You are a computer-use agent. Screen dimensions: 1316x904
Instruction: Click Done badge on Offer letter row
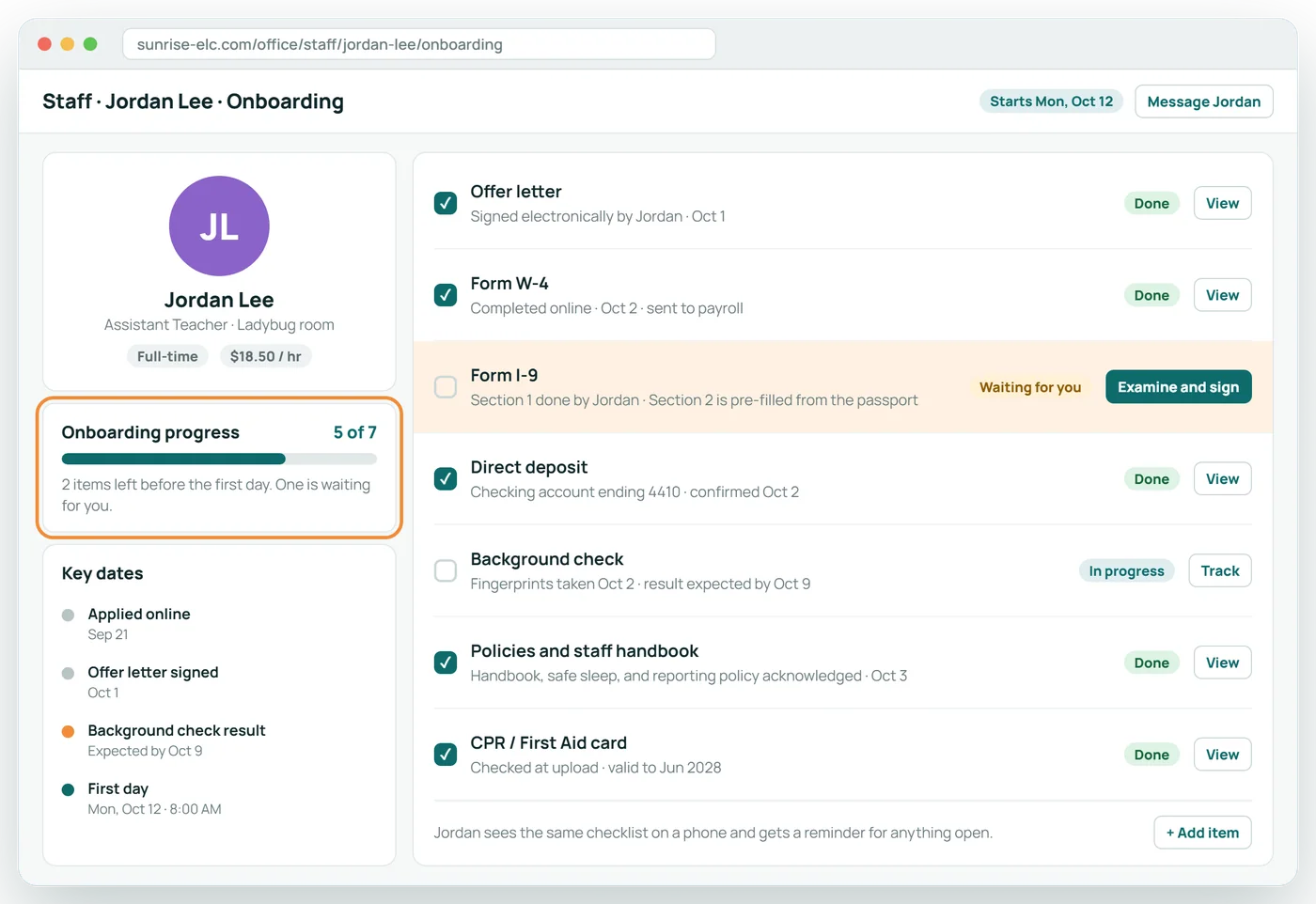(1151, 203)
